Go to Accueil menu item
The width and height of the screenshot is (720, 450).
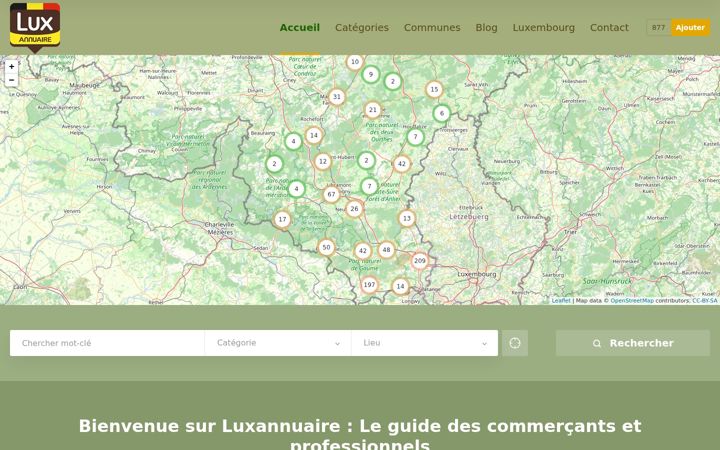click(x=300, y=28)
